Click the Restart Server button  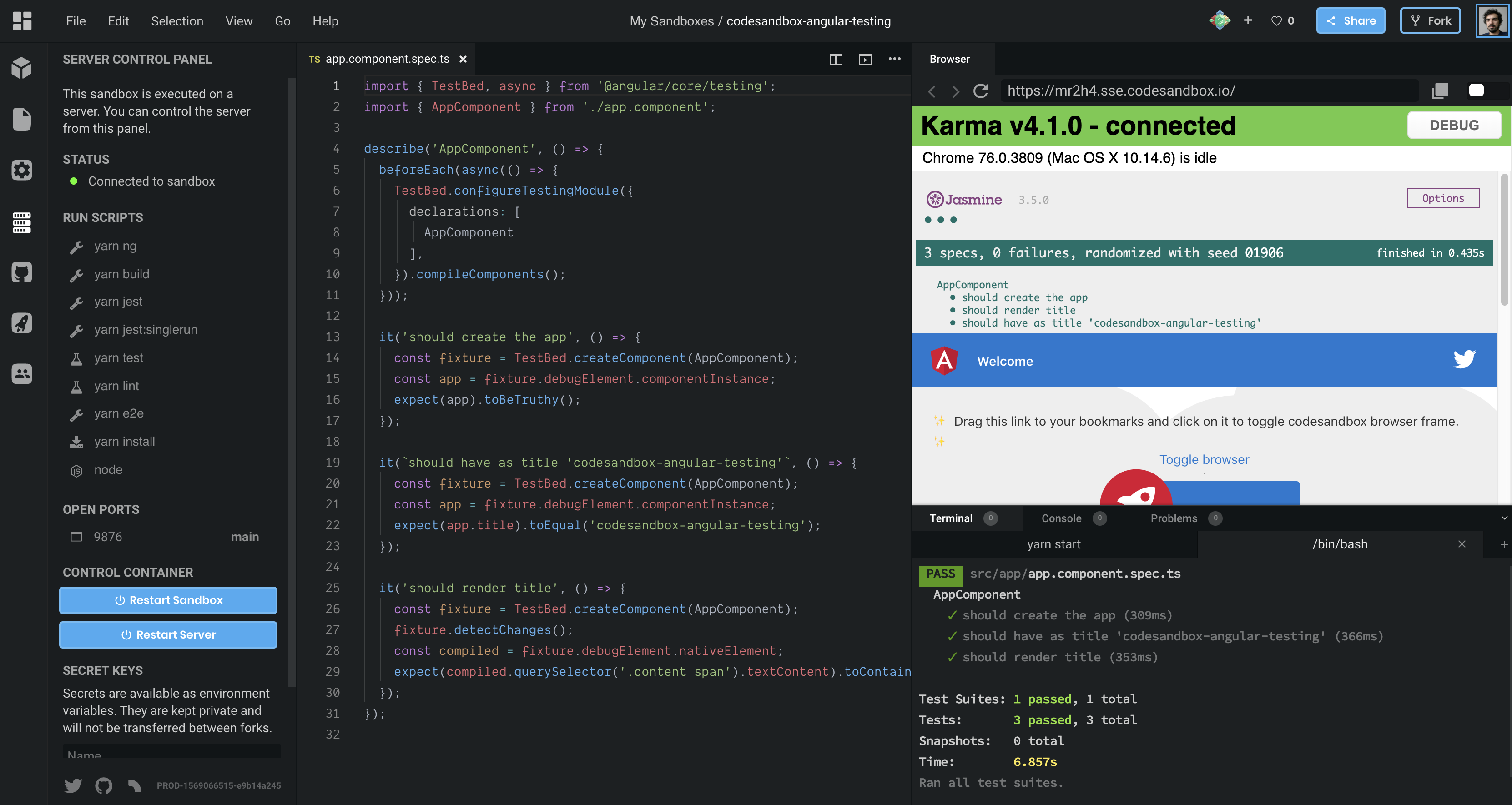coord(168,635)
